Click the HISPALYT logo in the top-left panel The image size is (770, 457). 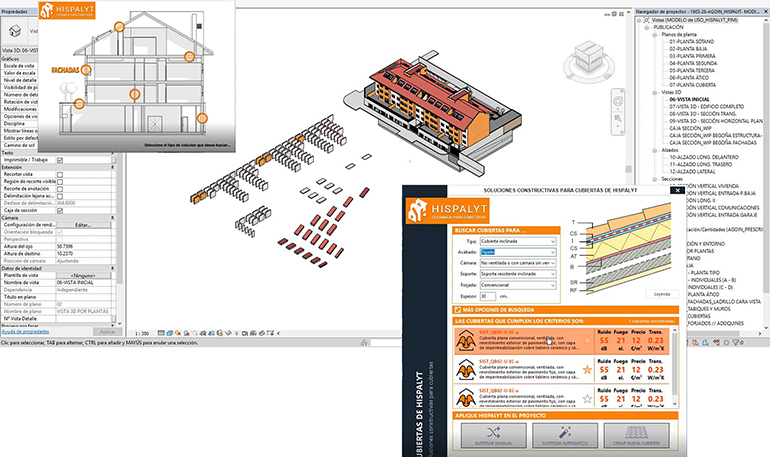pyautogui.click(x=67, y=10)
